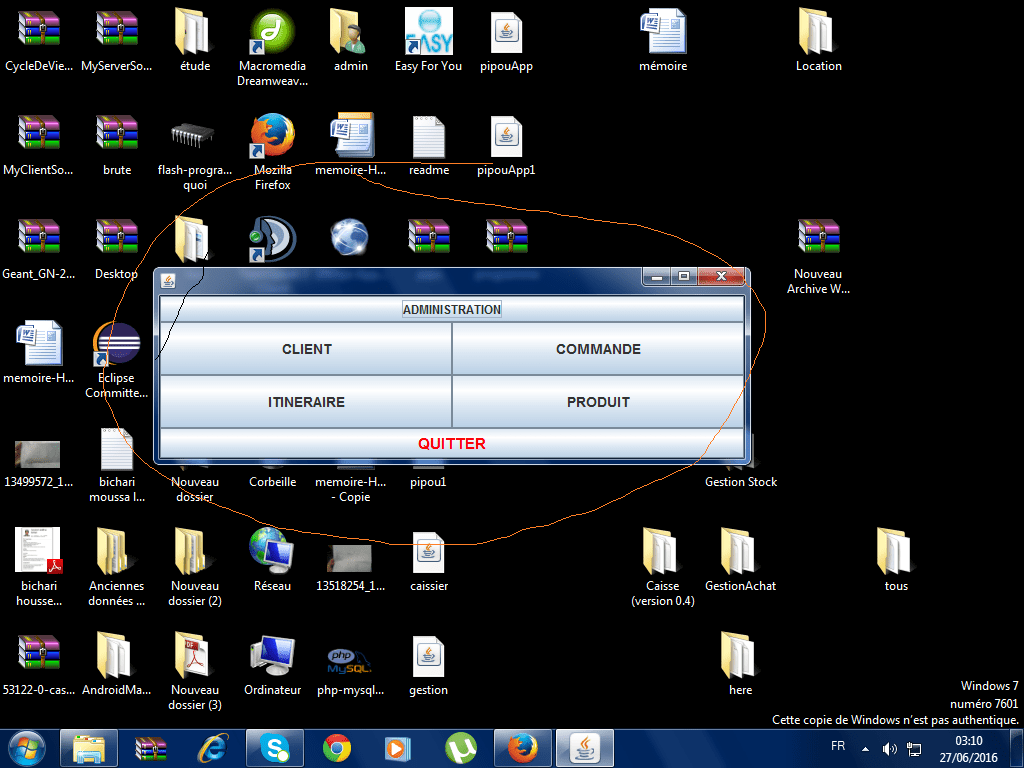Show hidden tray icons arrow
Viewport: 1024px width, 768px height.
(865, 749)
